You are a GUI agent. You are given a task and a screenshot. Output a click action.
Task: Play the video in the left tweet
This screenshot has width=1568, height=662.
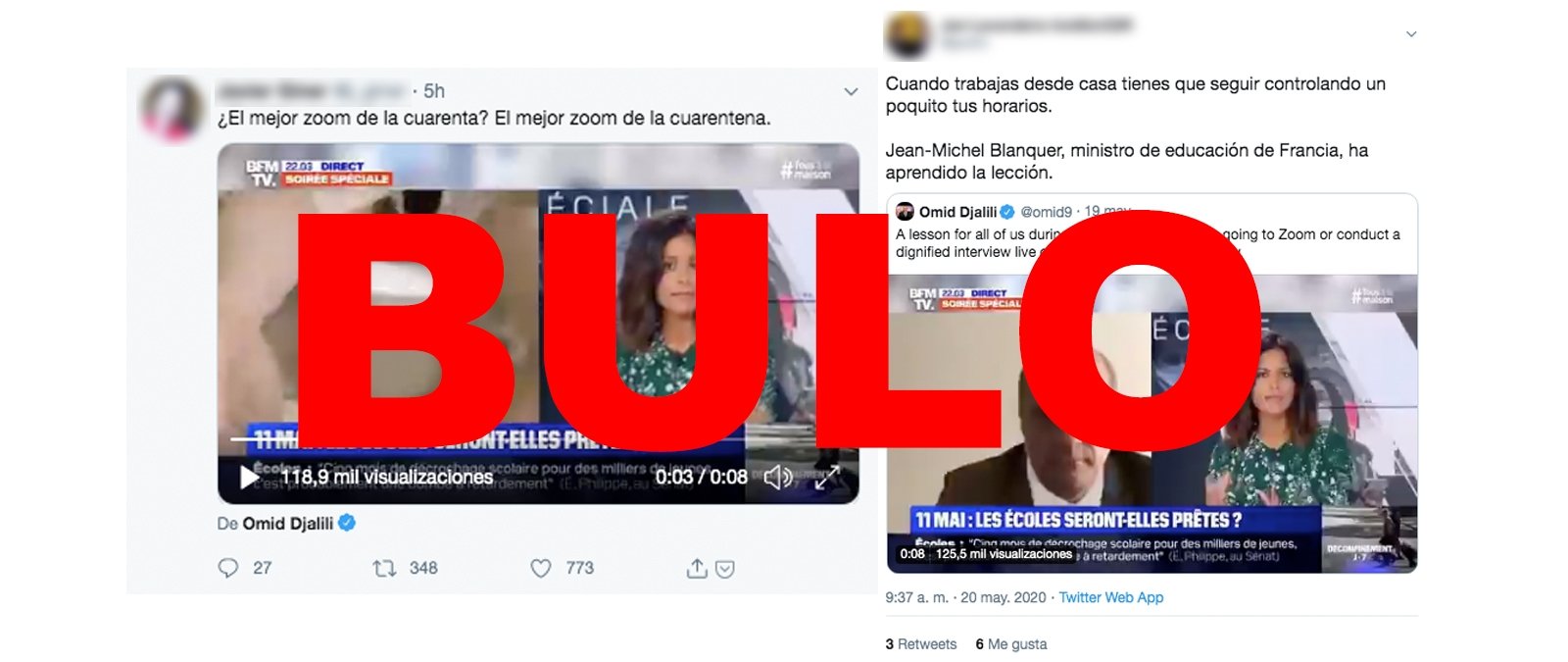click(x=249, y=478)
